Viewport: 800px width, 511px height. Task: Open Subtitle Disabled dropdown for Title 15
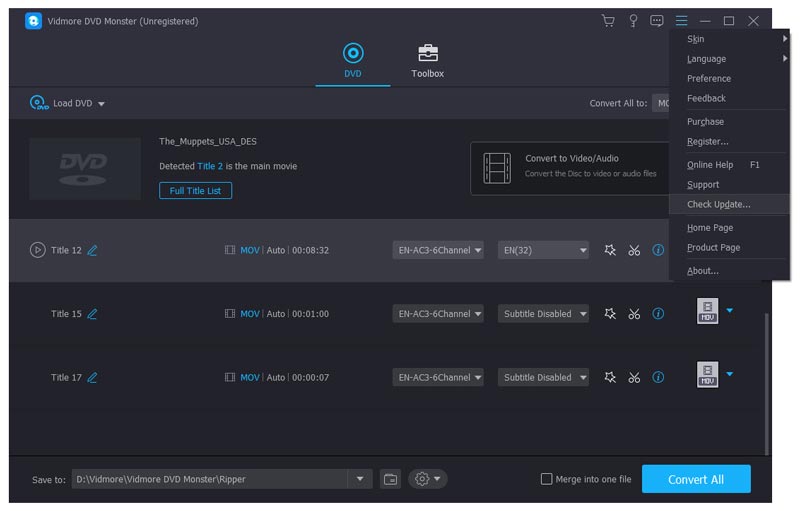pos(543,314)
